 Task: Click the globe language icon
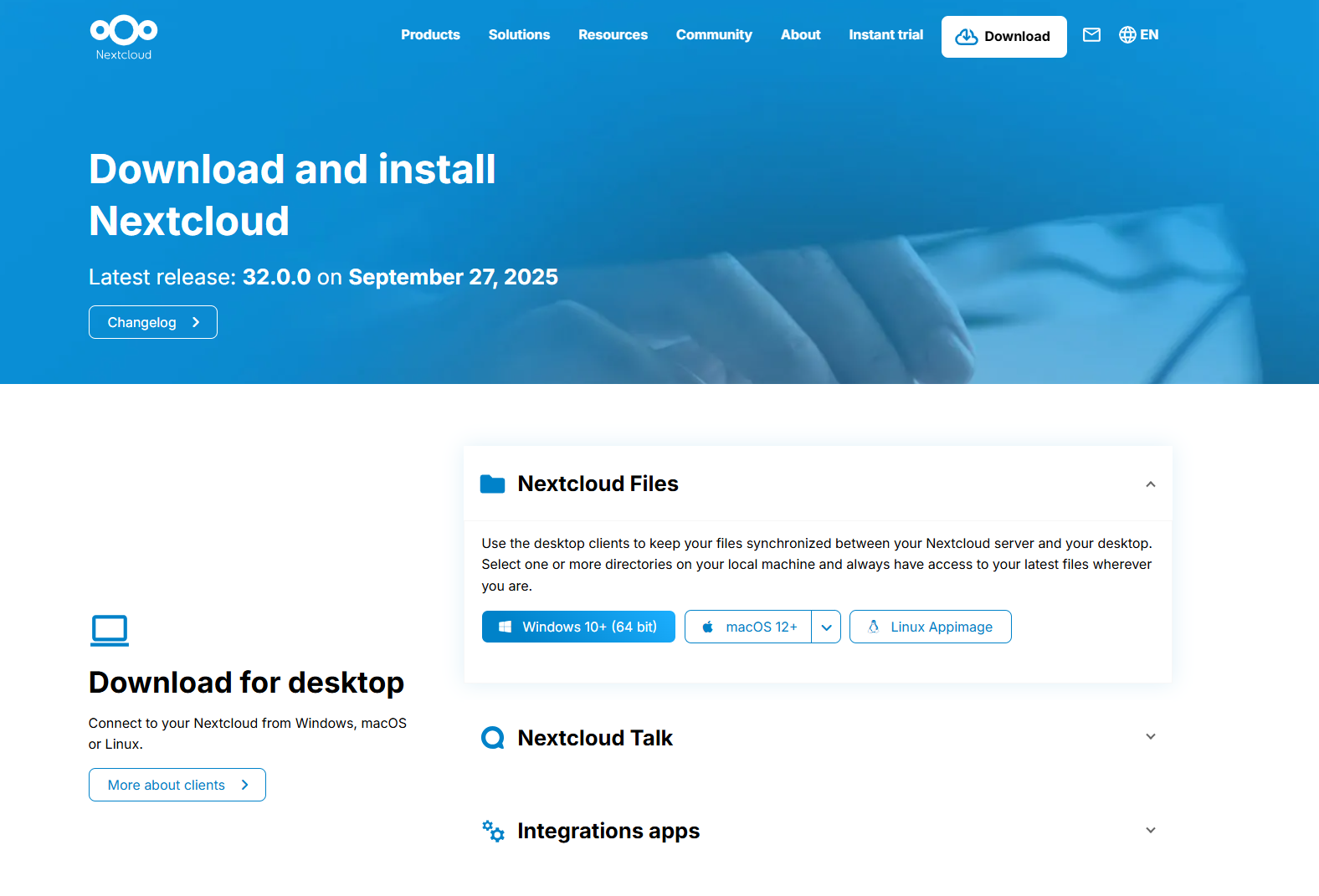(x=1127, y=35)
